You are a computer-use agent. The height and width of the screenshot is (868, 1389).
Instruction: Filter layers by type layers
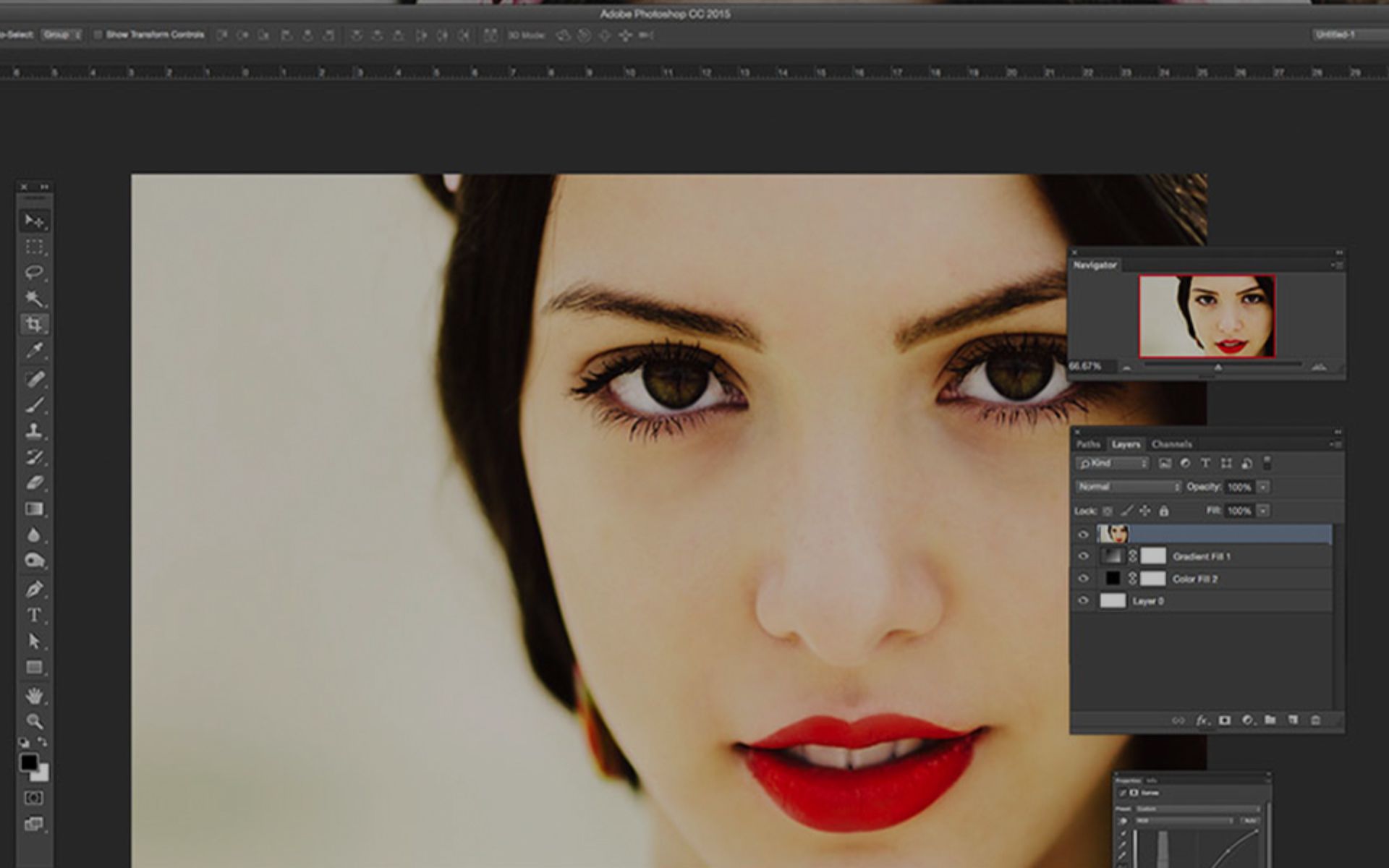[1205, 464]
